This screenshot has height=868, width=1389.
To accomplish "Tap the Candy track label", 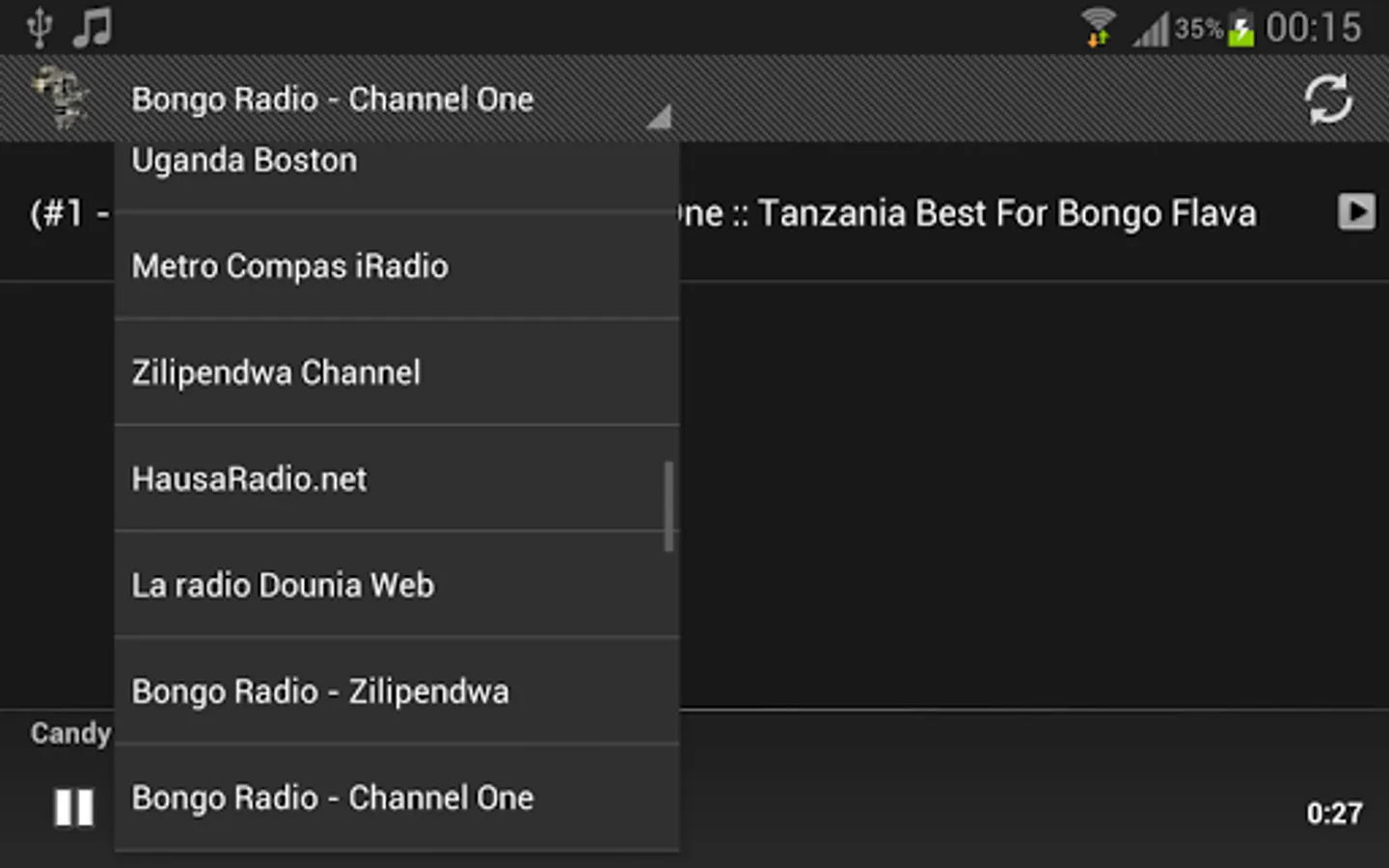I will point(70,733).
